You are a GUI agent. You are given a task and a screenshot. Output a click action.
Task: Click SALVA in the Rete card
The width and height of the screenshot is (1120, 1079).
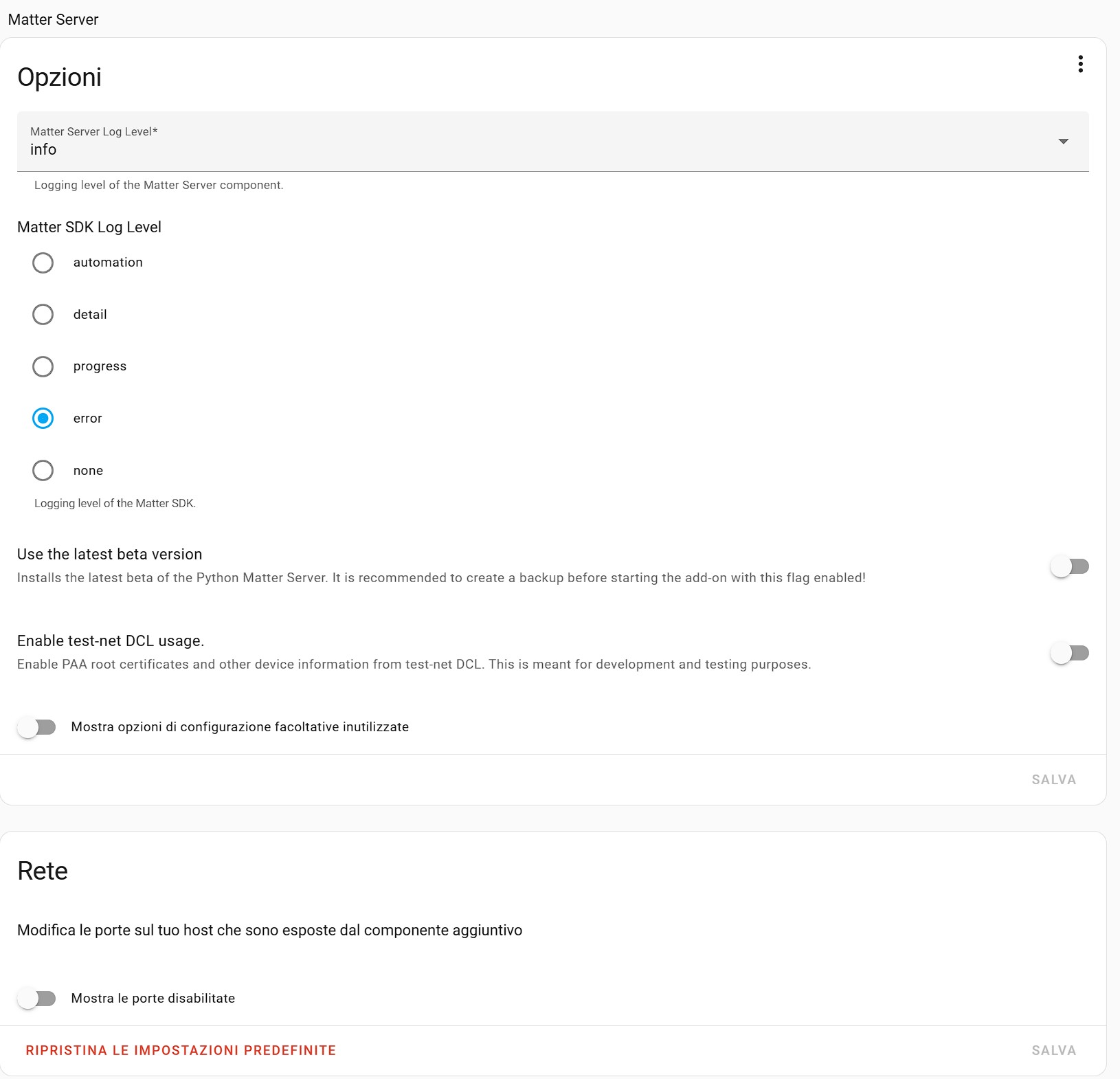coord(1053,1050)
